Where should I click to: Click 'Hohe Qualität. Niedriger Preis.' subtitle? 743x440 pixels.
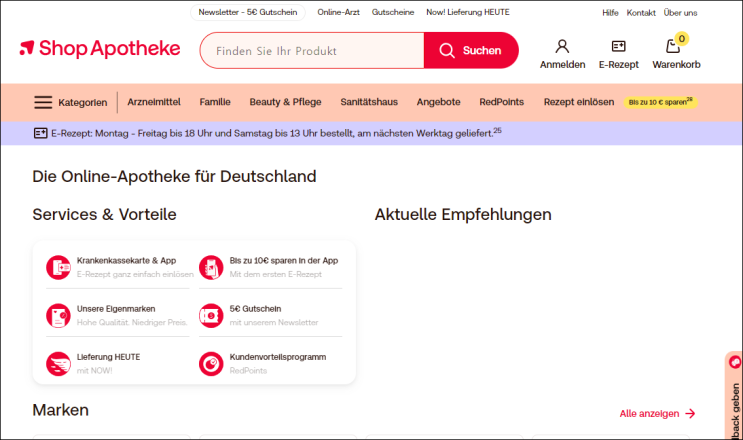[x=132, y=323]
